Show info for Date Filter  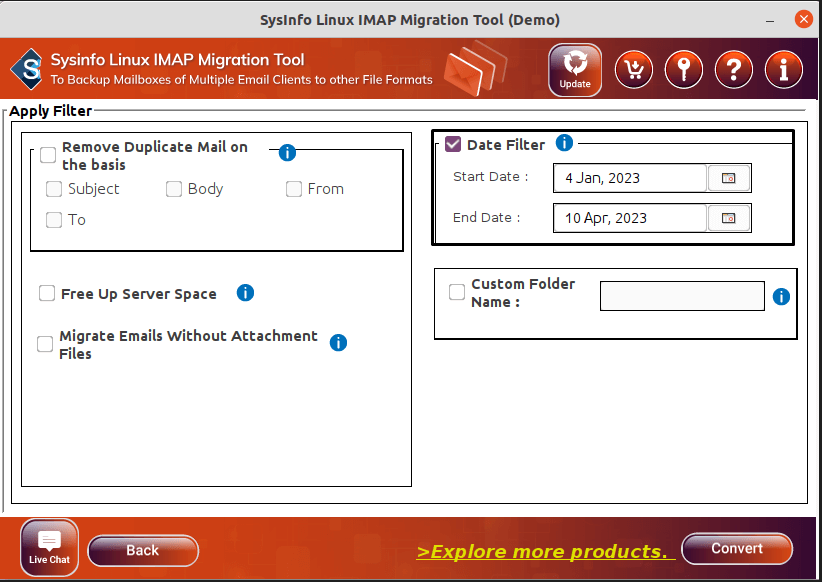(564, 143)
